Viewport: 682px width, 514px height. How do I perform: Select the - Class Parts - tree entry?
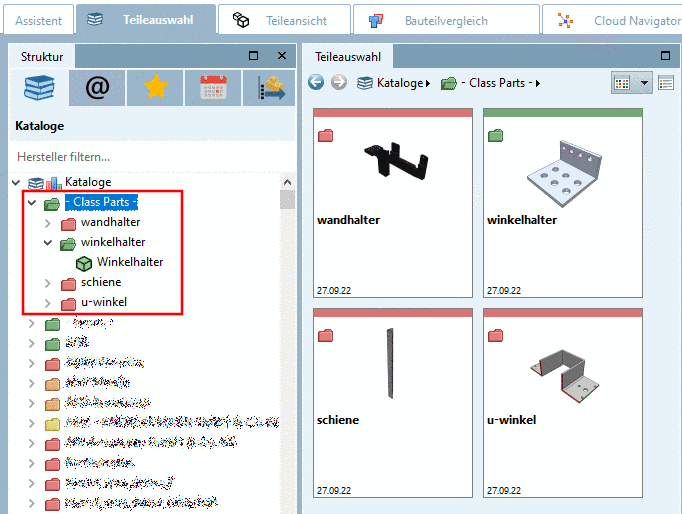[101, 202]
